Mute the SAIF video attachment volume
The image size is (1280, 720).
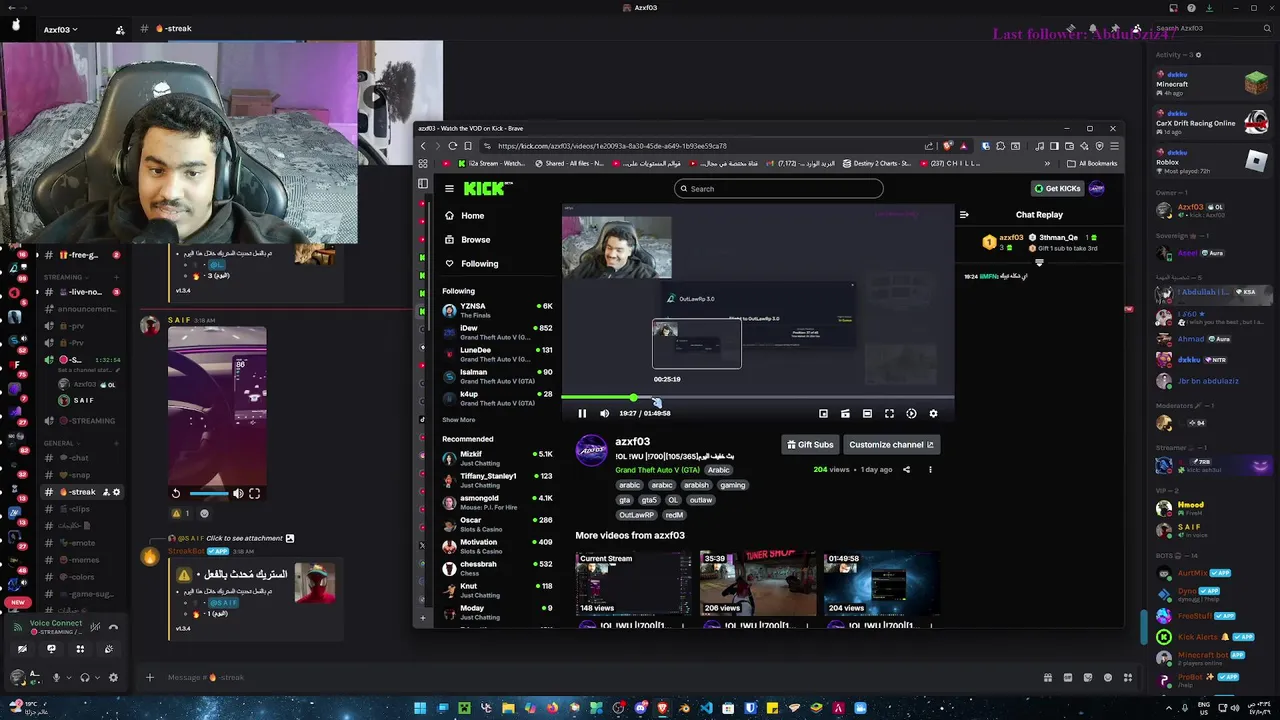tap(238, 493)
